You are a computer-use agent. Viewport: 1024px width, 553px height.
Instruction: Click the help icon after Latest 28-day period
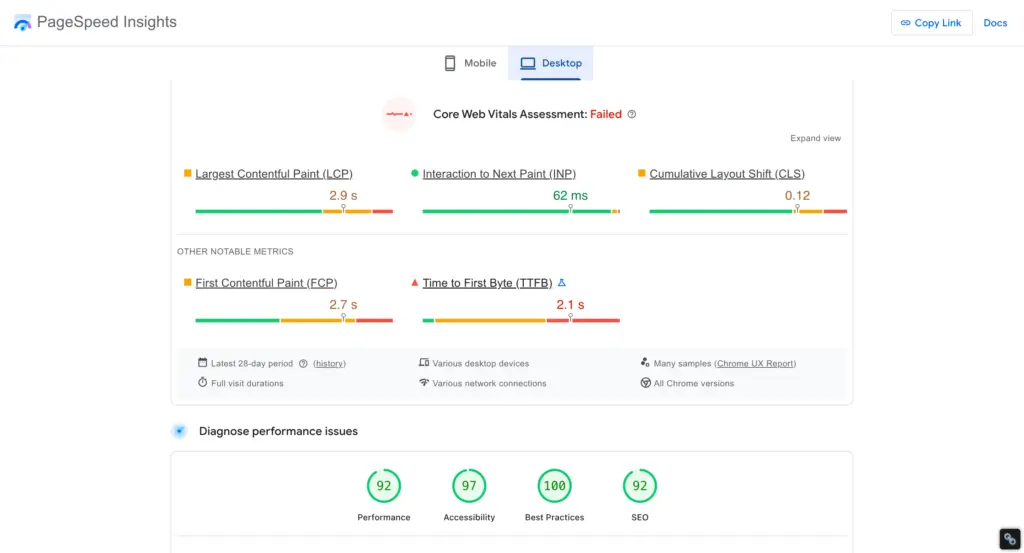[x=303, y=364]
